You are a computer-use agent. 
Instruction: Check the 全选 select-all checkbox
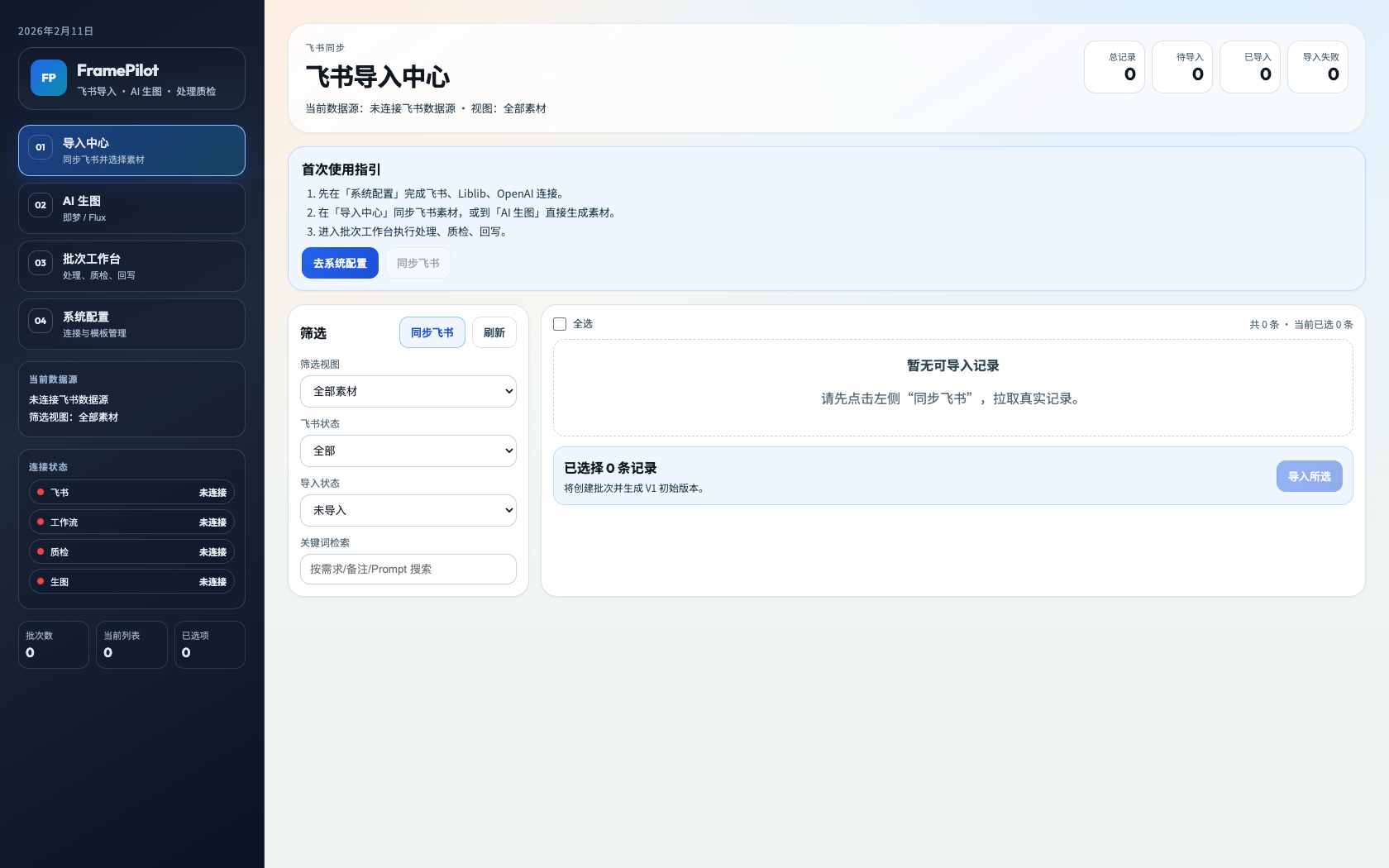pyautogui.click(x=559, y=323)
